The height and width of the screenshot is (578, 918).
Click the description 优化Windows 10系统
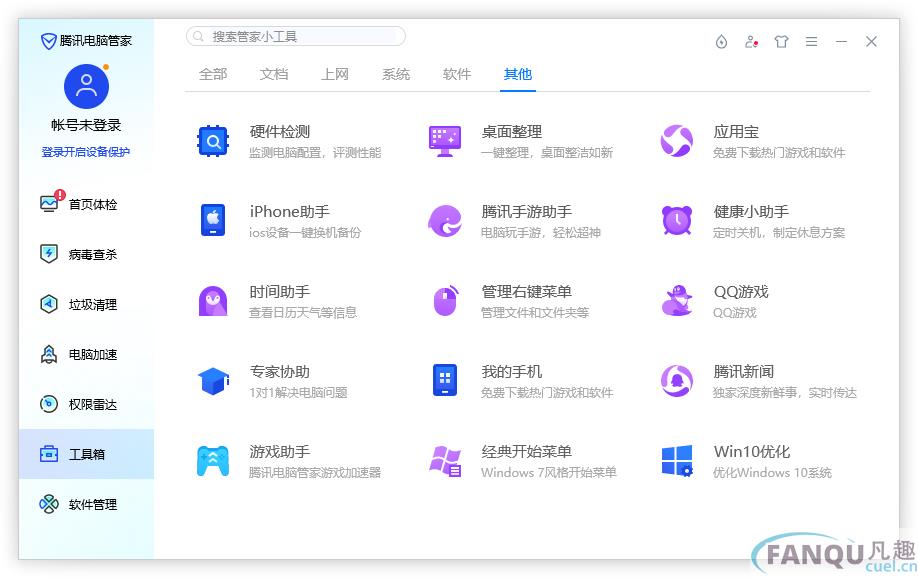(772, 473)
